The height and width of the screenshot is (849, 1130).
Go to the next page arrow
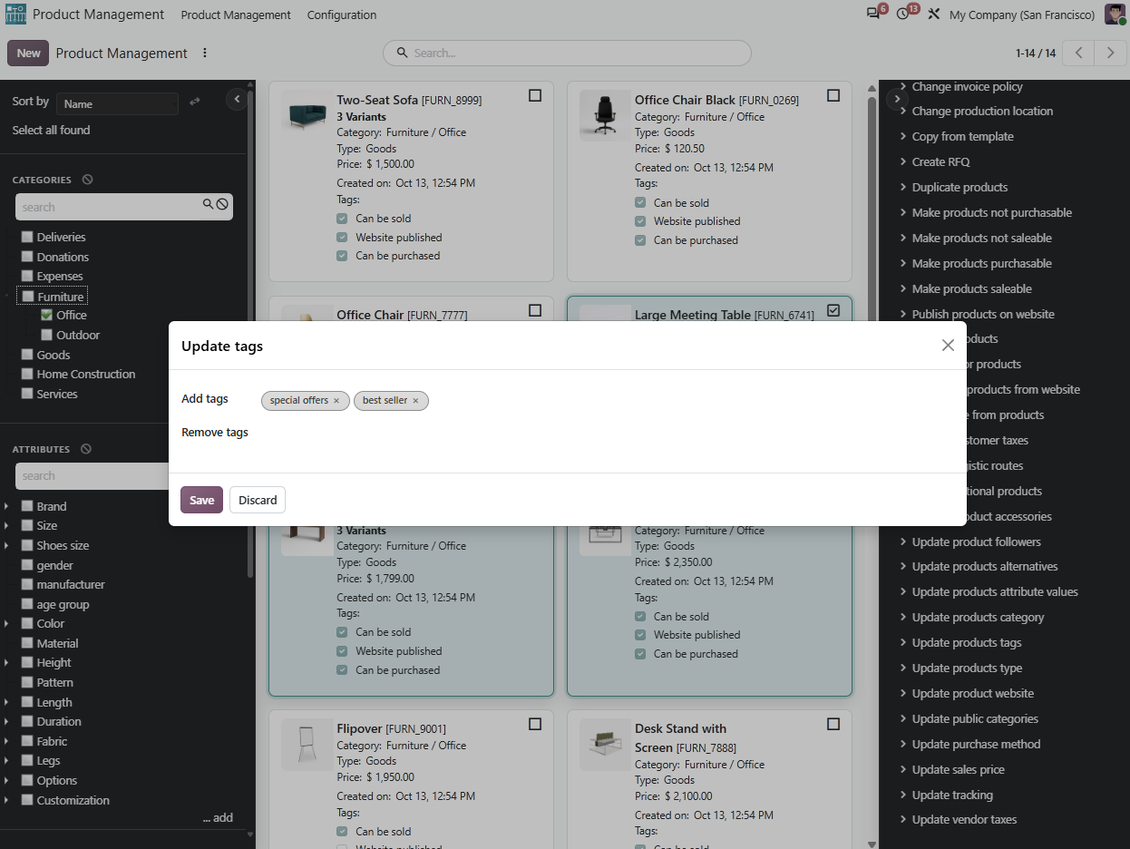pyautogui.click(x=1110, y=53)
